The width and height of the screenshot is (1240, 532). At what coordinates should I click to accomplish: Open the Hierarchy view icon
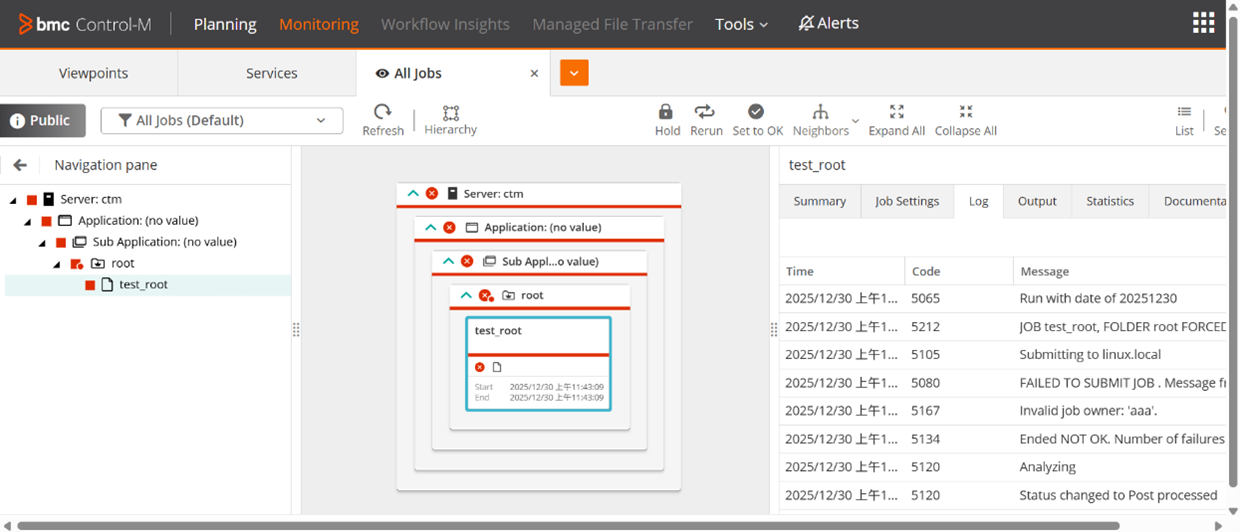pos(450,113)
